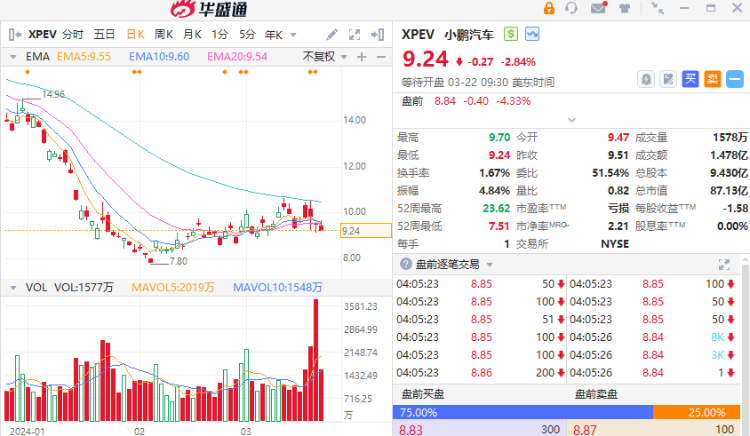
Task: Select the 月K chart tab
Action: (x=192, y=34)
